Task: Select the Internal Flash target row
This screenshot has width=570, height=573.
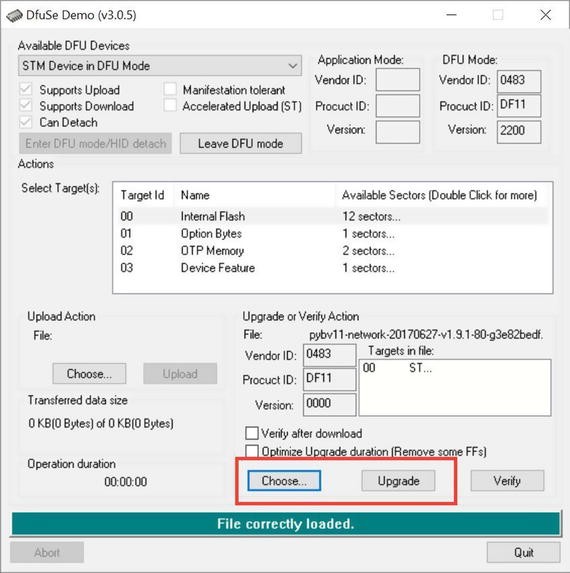Action: 332,216
